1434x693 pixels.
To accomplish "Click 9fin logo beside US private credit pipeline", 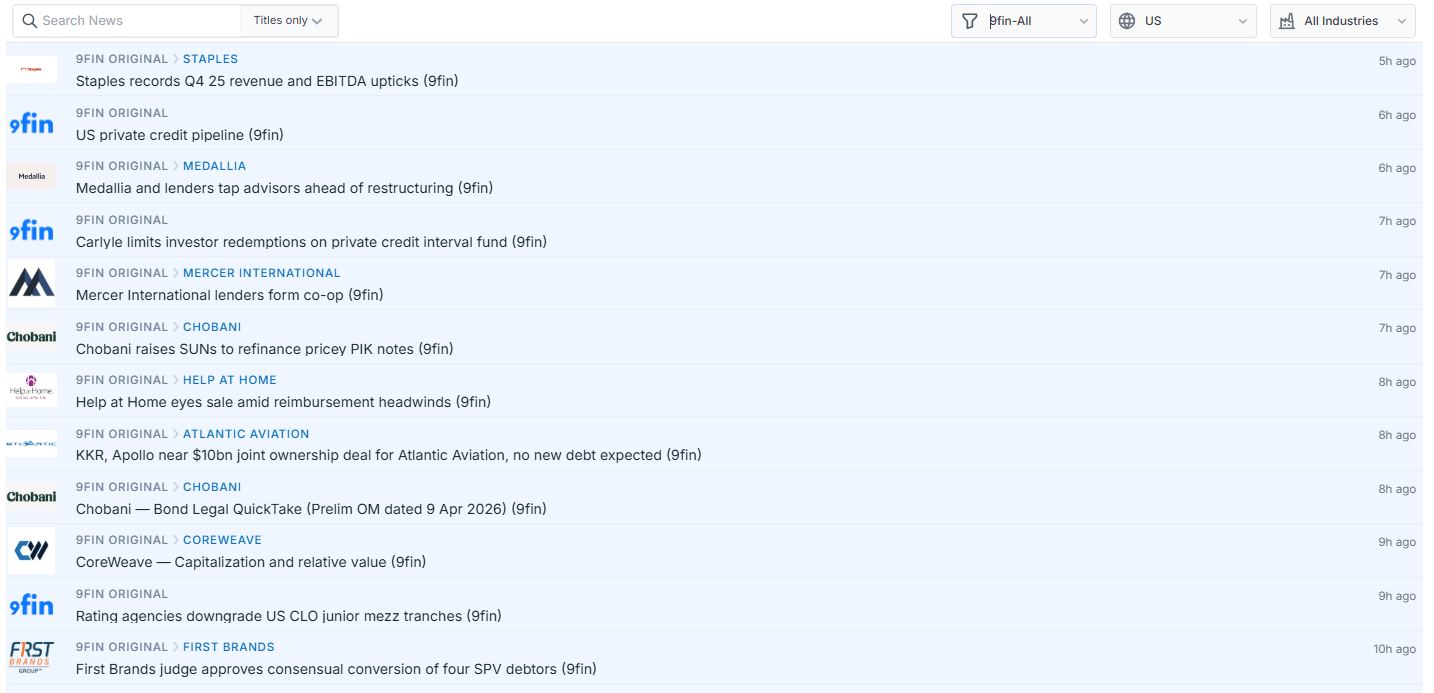I will 32,123.
